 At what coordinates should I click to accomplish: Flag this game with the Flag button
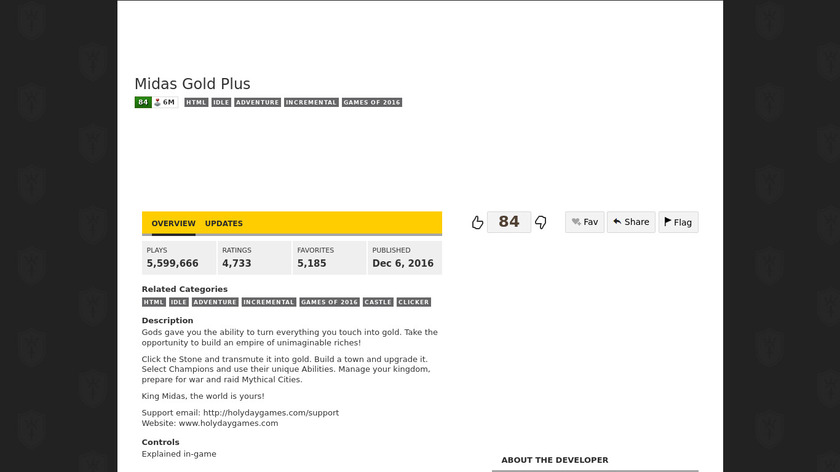tap(678, 222)
